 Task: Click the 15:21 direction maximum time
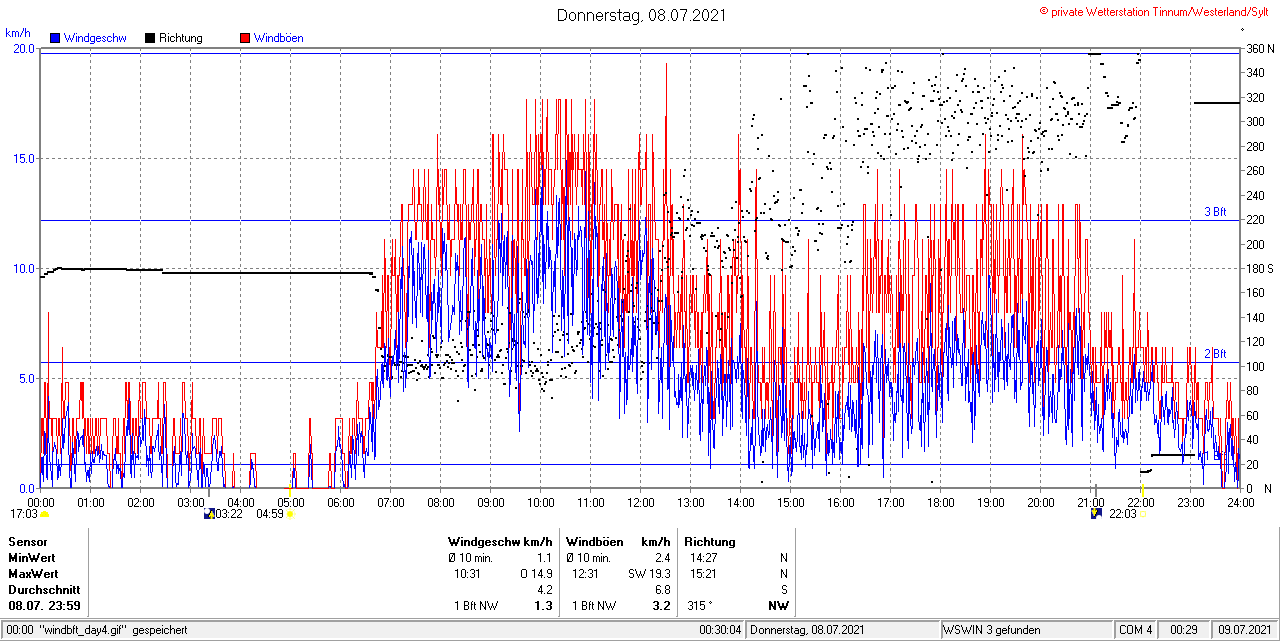point(703,574)
